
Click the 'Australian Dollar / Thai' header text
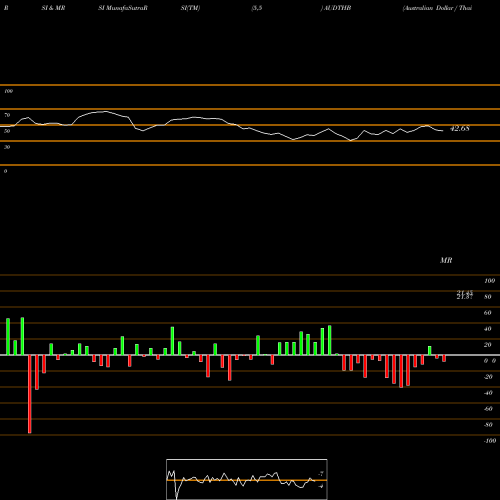tap(437, 8)
